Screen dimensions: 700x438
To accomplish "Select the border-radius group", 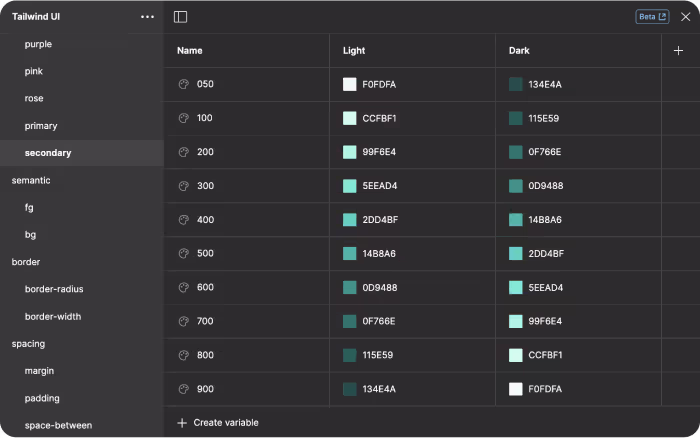I will pyautogui.click(x=54, y=289).
